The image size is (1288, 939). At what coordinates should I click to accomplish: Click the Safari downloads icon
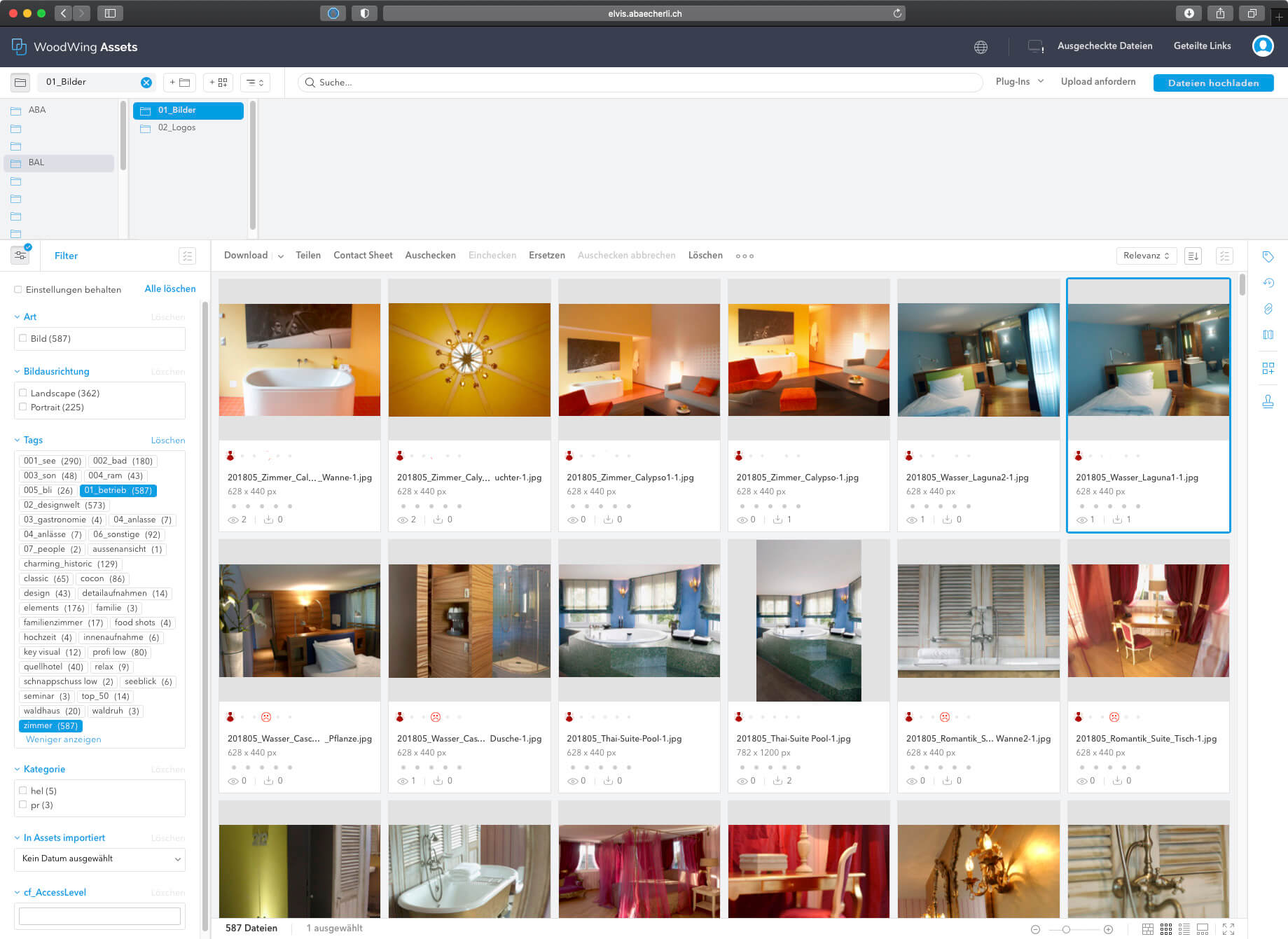point(1189,13)
